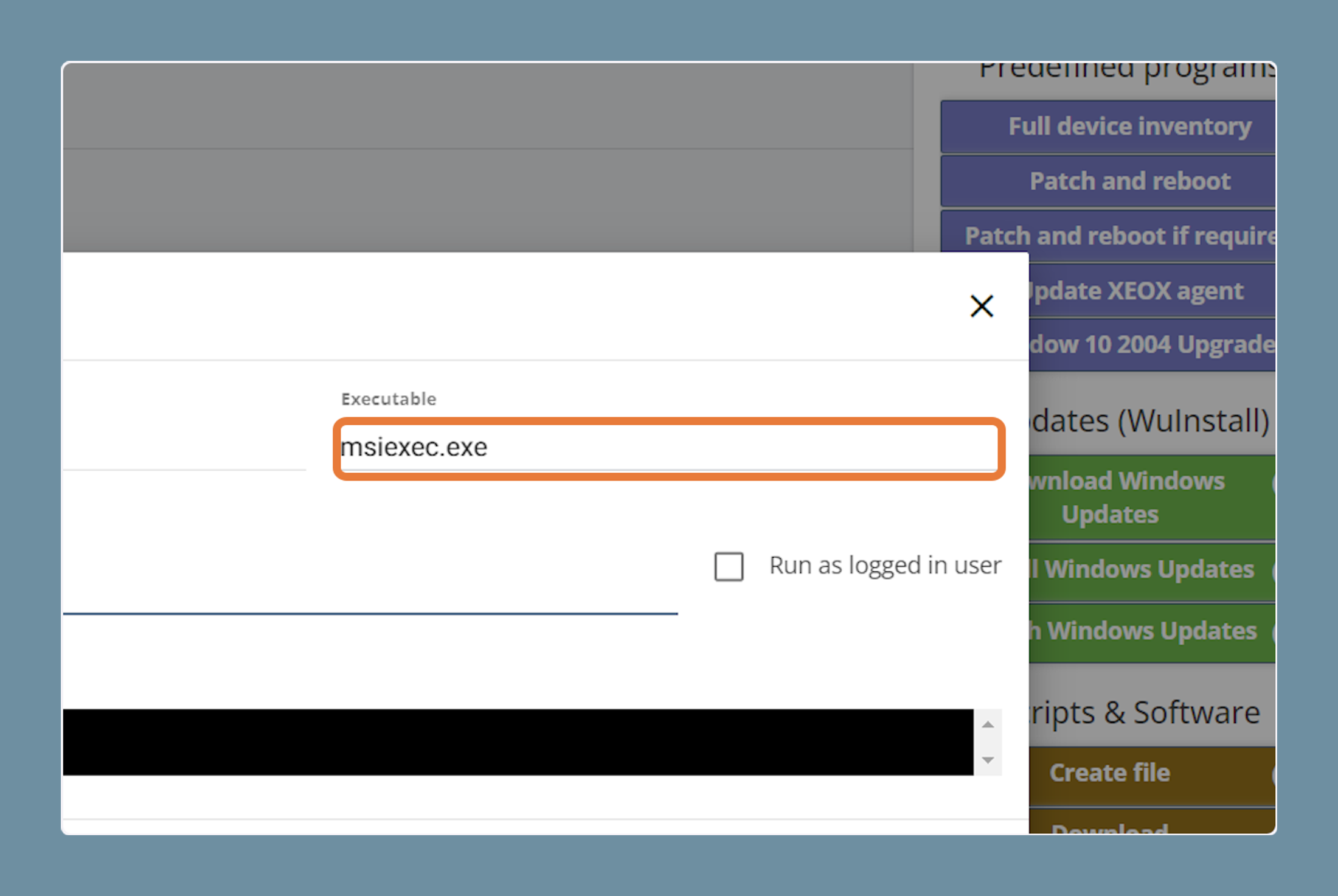The height and width of the screenshot is (896, 1338).
Task: Close the dialog with the X icon
Action: 982,306
